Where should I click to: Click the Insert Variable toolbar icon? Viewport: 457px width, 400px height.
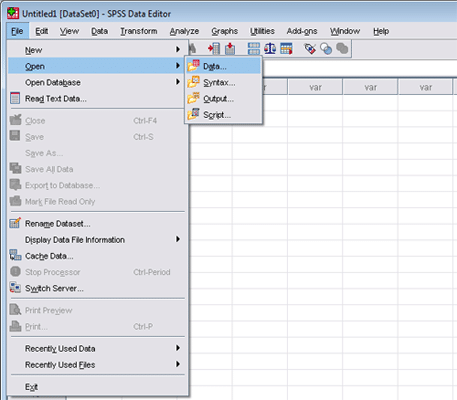coord(230,49)
